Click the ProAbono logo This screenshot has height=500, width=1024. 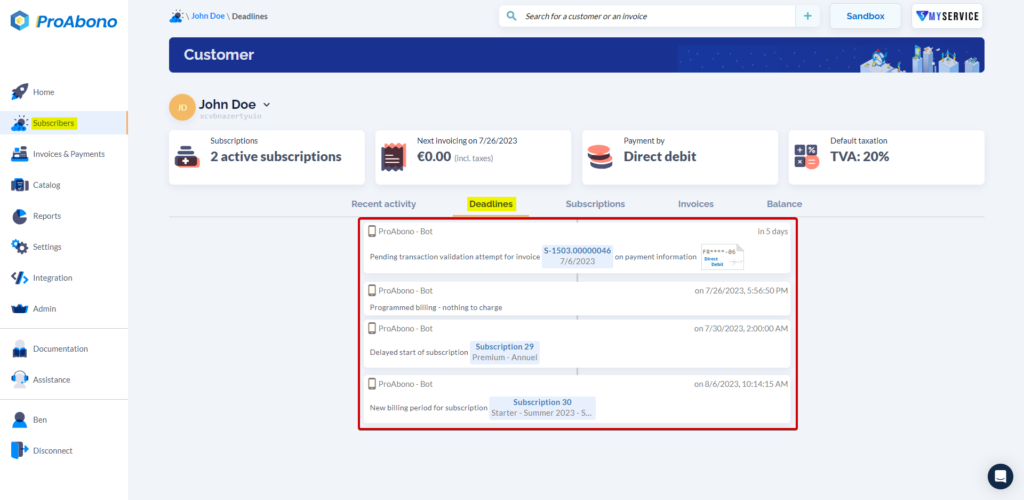click(x=64, y=22)
